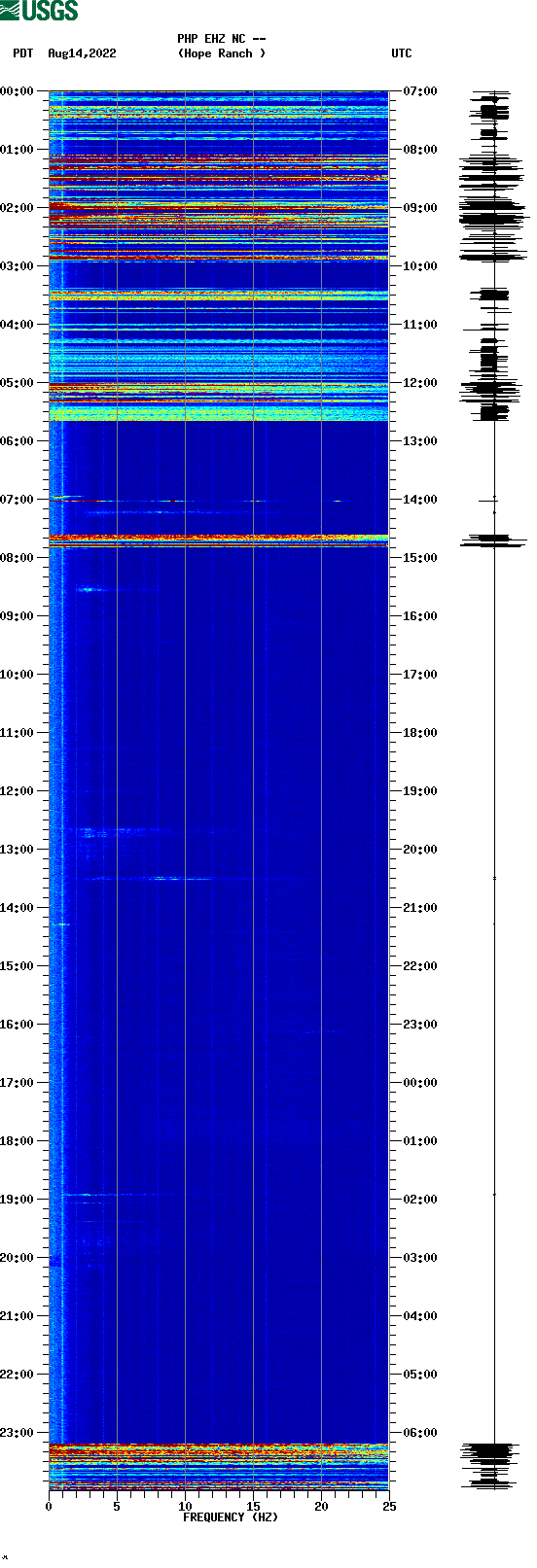The height and width of the screenshot is (1568, 537).
Task: Click the 06:00 UTC time label
Action: tap(420, 1433)
